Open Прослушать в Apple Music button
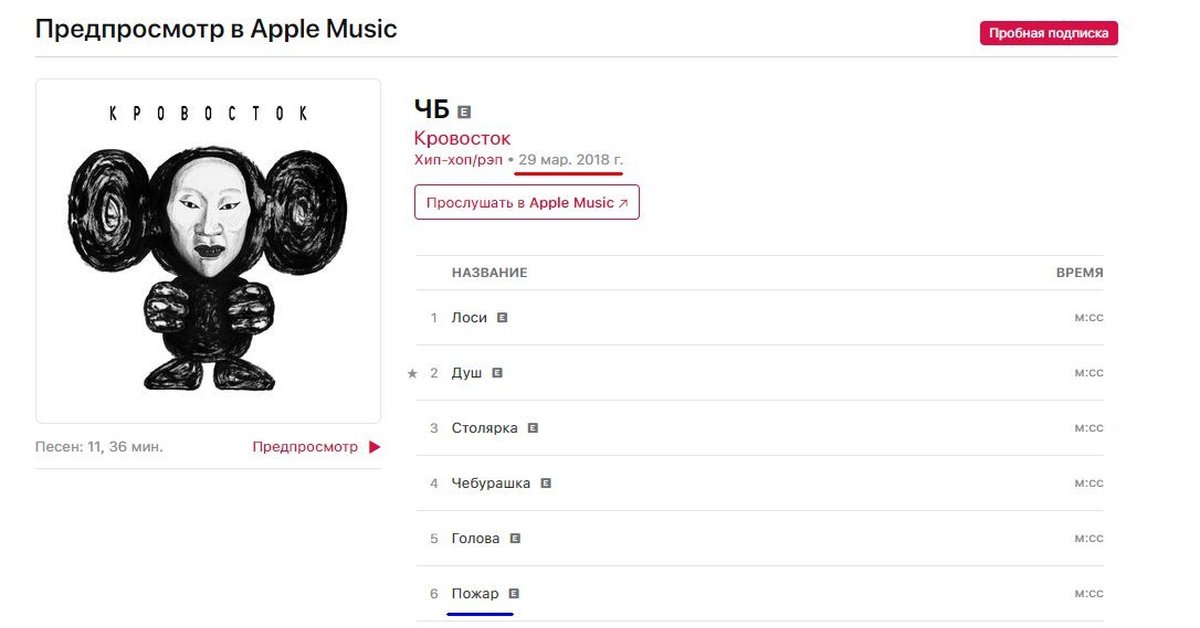The height and width of the screenshot is (628, 1200). [x=527, y=202]
